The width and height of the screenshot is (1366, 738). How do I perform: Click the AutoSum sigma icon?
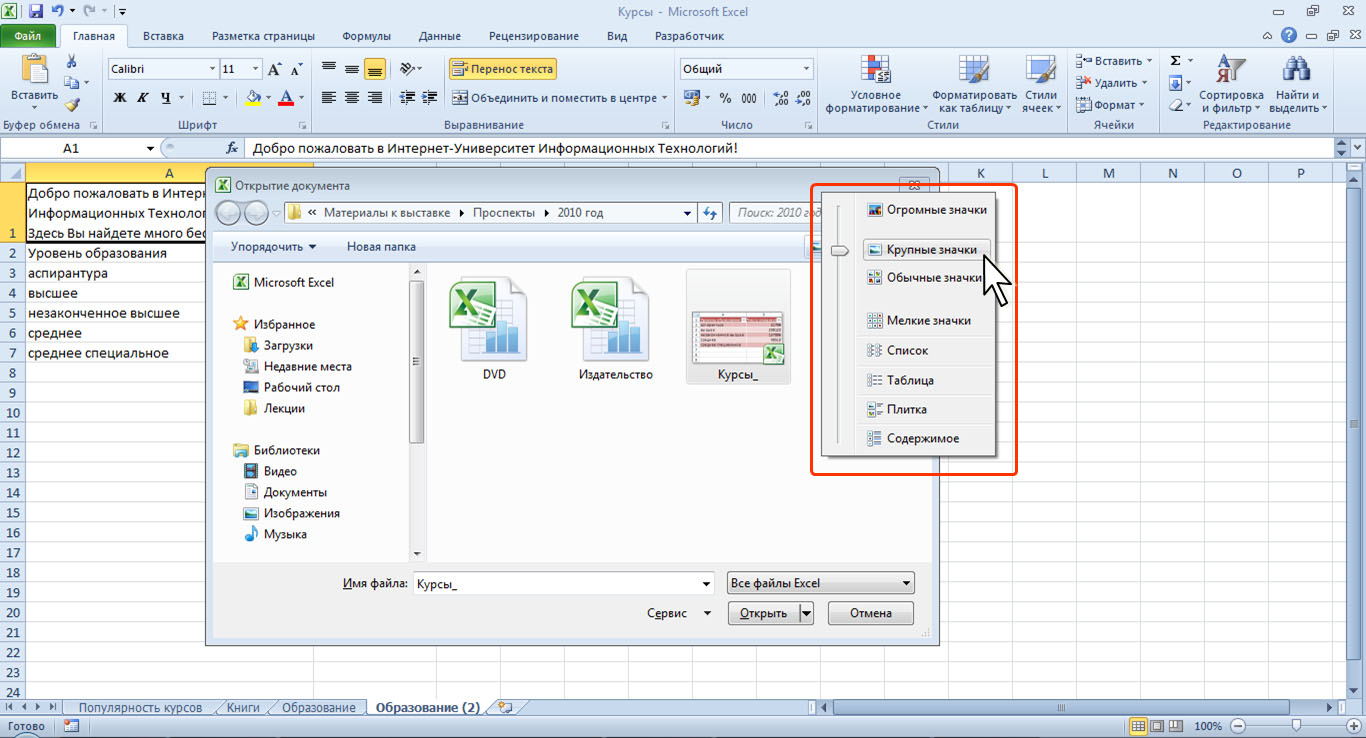pos(1176,61)
